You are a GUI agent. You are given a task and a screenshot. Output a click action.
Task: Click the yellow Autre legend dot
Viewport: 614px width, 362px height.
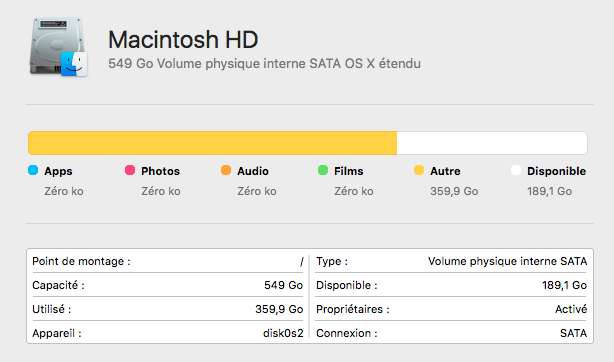point(419,170)
